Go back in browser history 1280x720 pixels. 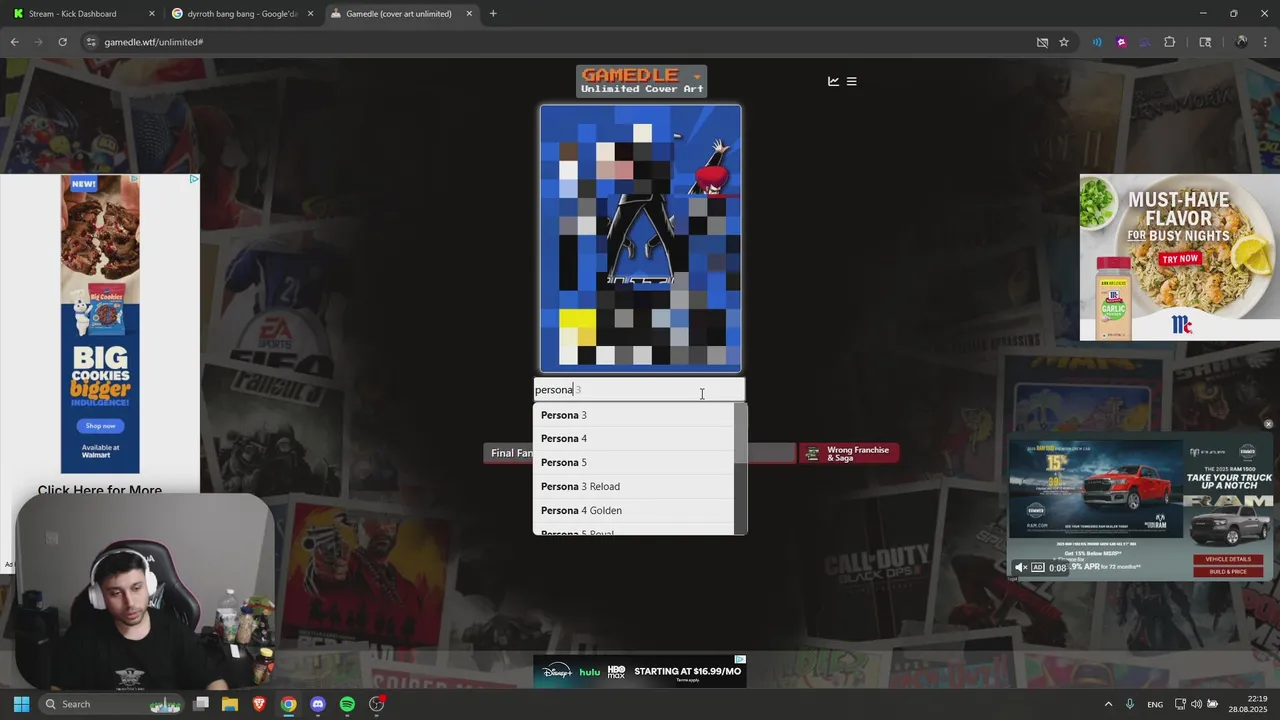14,42
